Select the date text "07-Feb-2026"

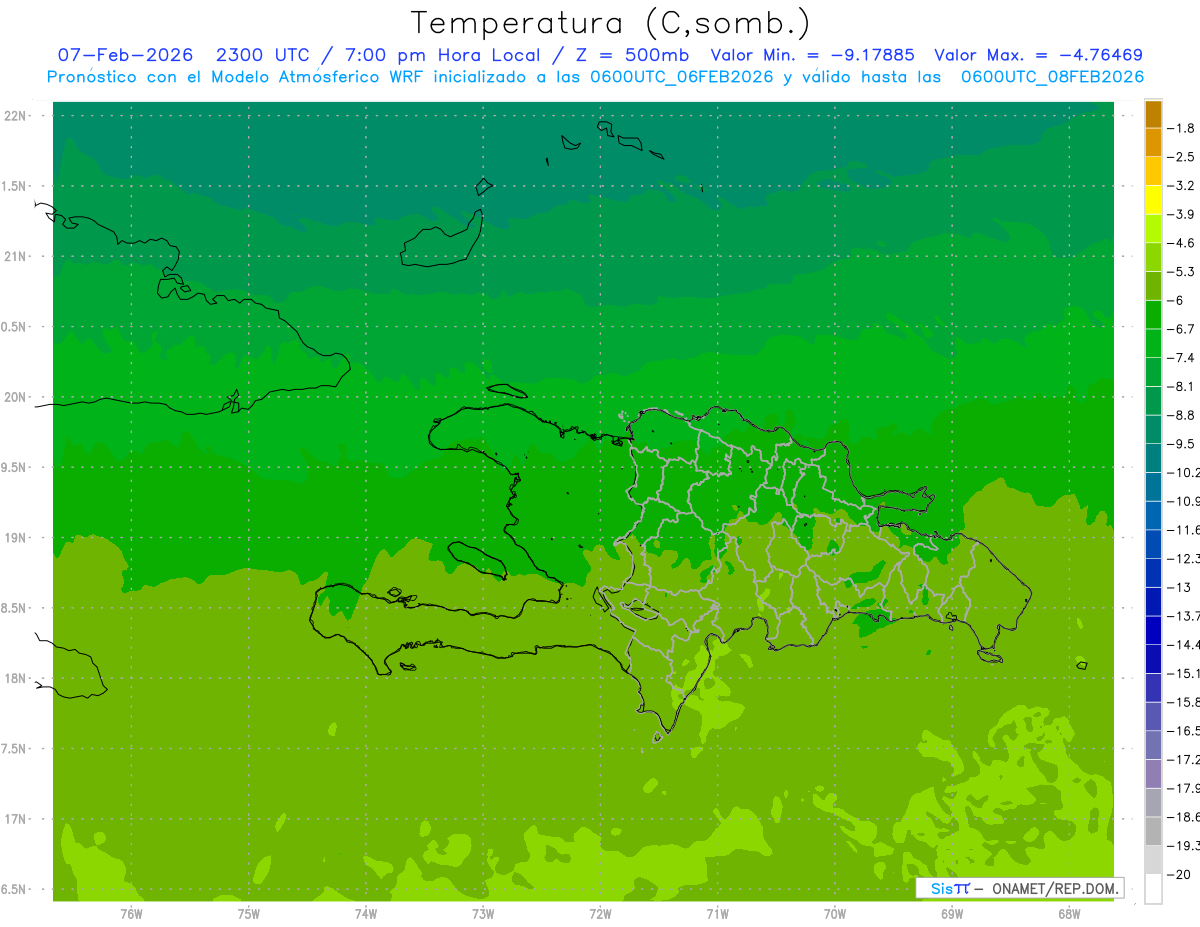[x=125, y=55]
